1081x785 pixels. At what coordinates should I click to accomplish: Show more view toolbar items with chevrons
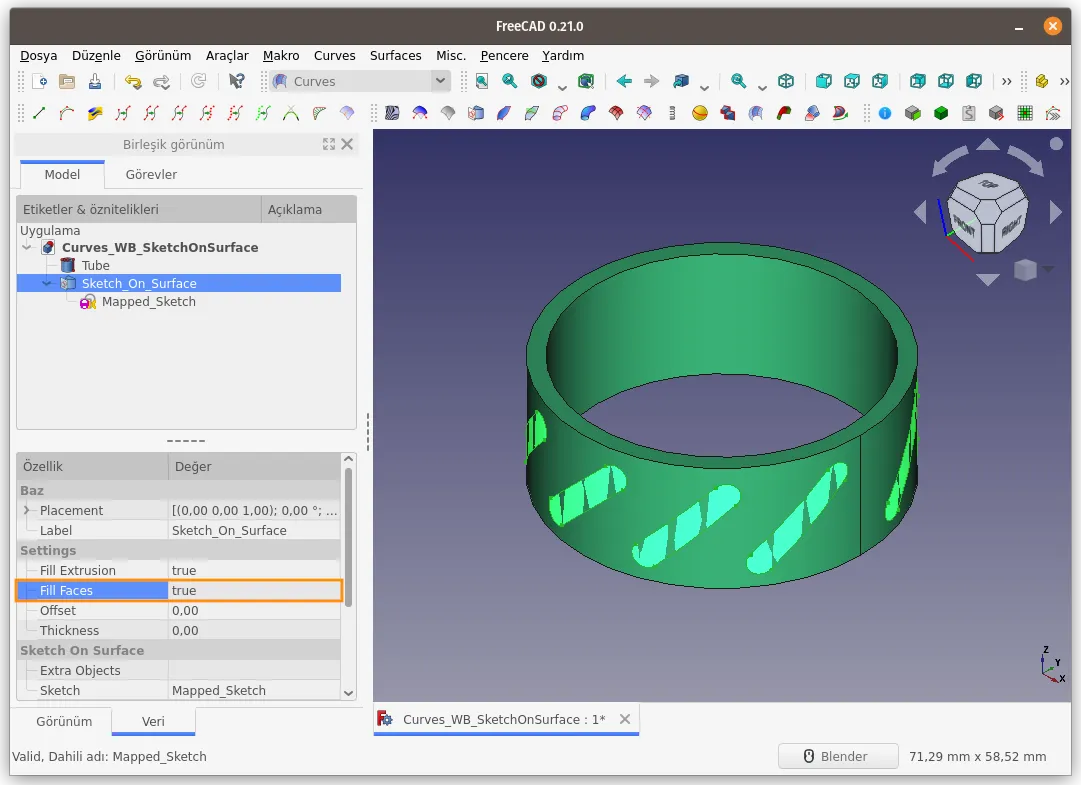click(1007, 81)
